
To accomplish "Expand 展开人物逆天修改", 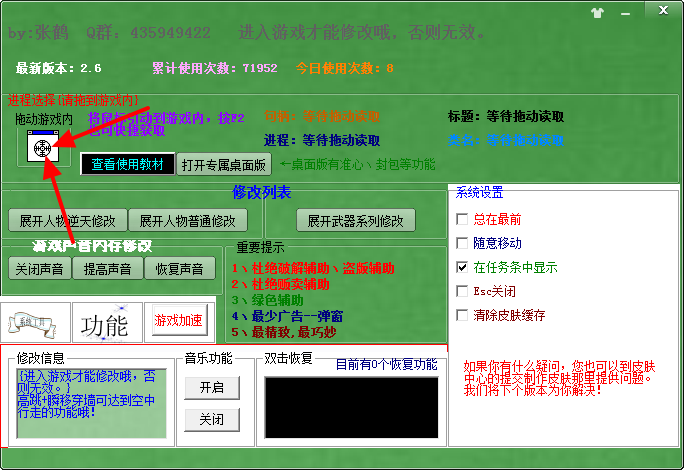I will (68, 220).
